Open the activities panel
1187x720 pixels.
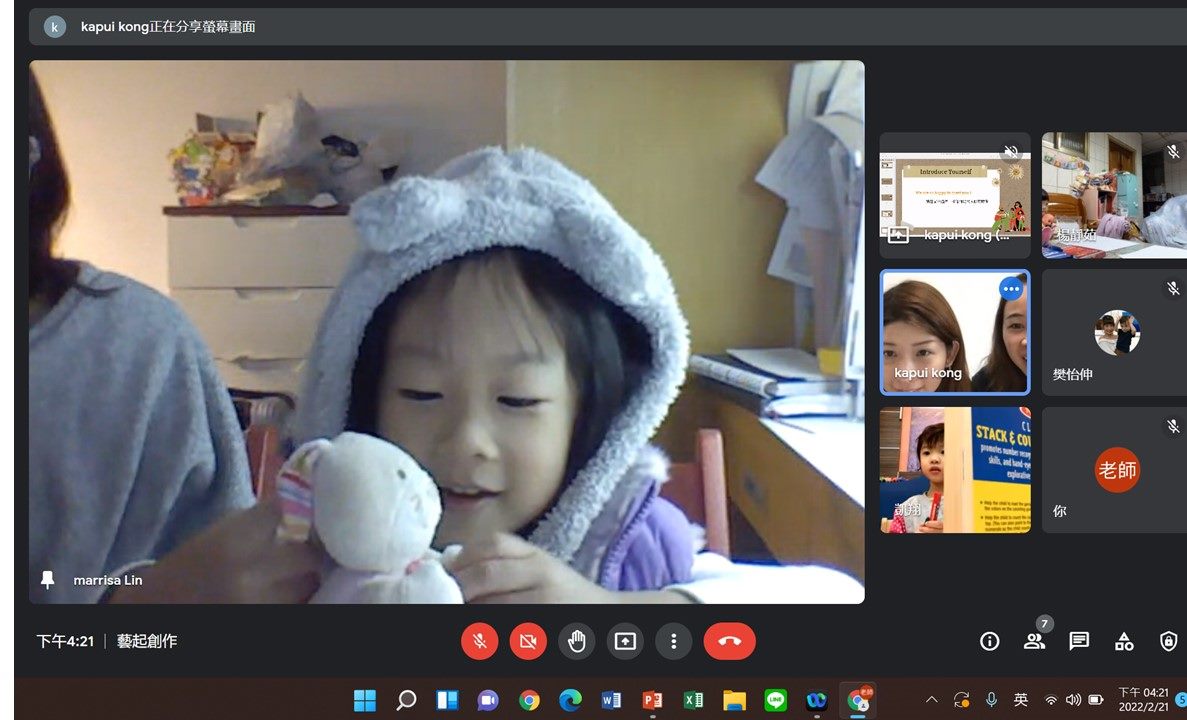point(1124,641)
